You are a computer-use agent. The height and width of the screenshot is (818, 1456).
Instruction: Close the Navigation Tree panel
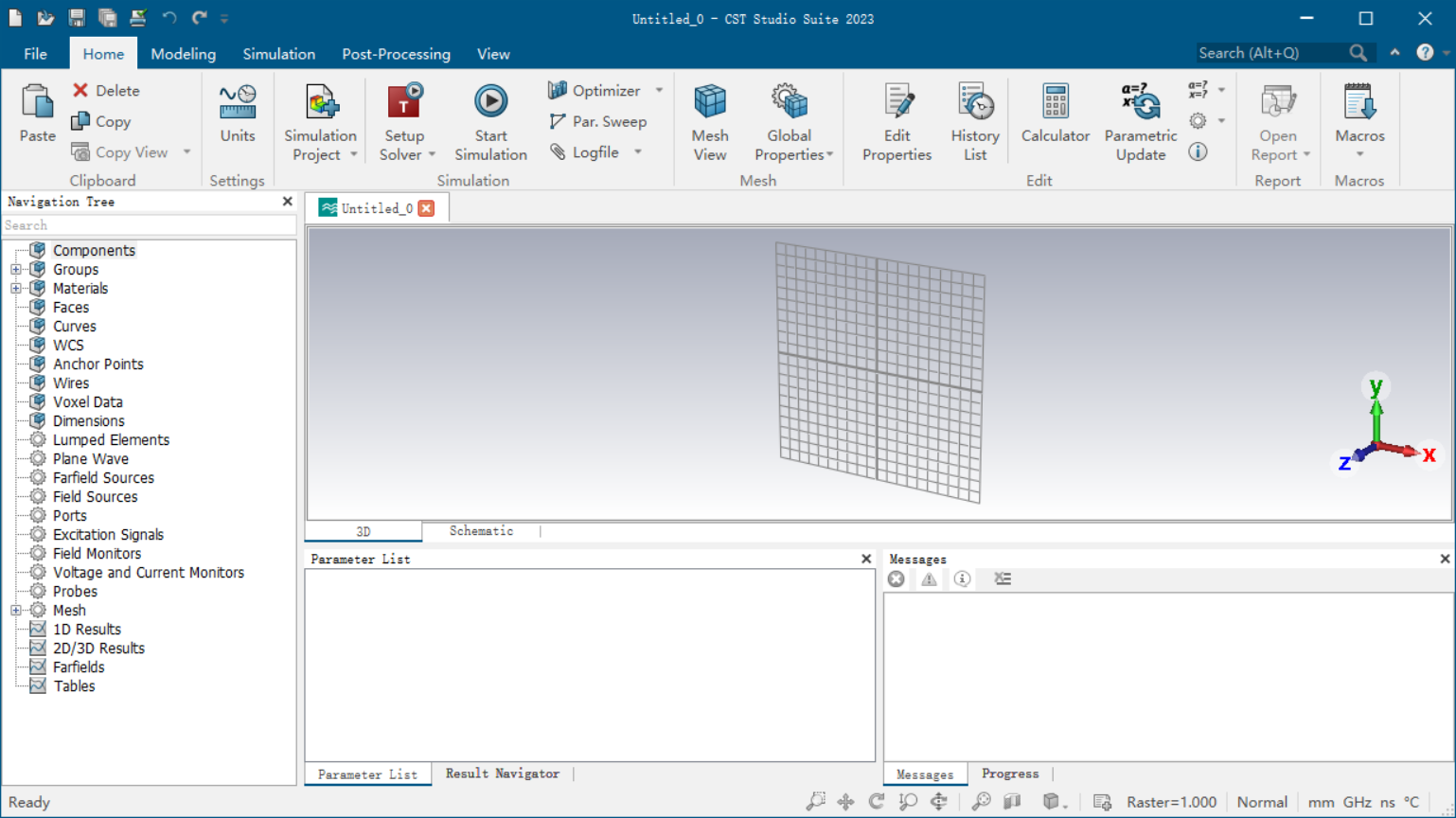tap(288, 202)
